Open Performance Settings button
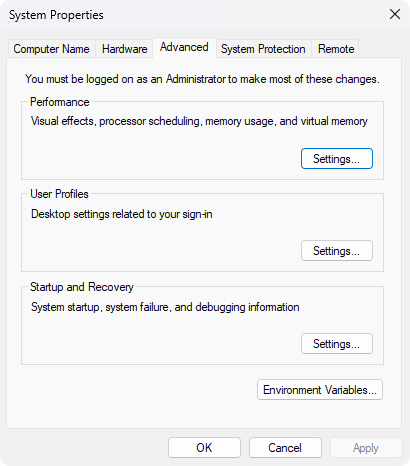410x466 pixels. coord(337,159)
